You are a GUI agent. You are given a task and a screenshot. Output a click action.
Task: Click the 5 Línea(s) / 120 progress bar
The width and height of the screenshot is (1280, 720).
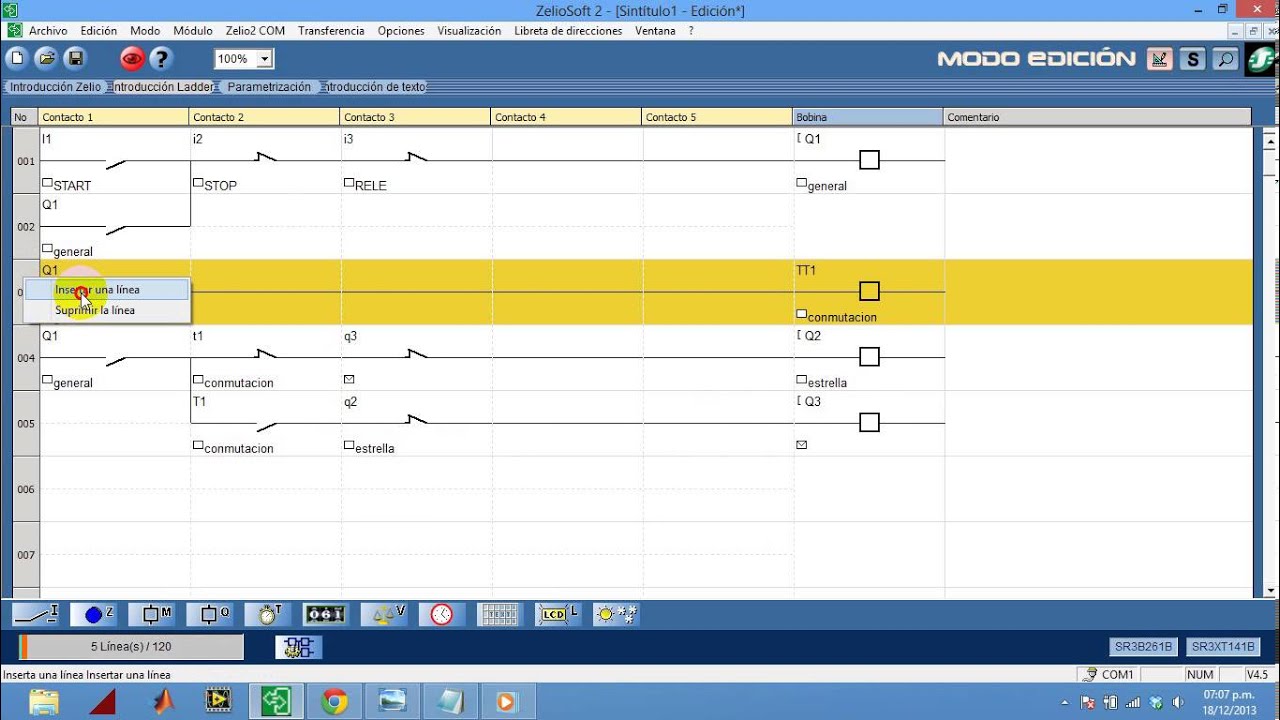pos(131,647)
